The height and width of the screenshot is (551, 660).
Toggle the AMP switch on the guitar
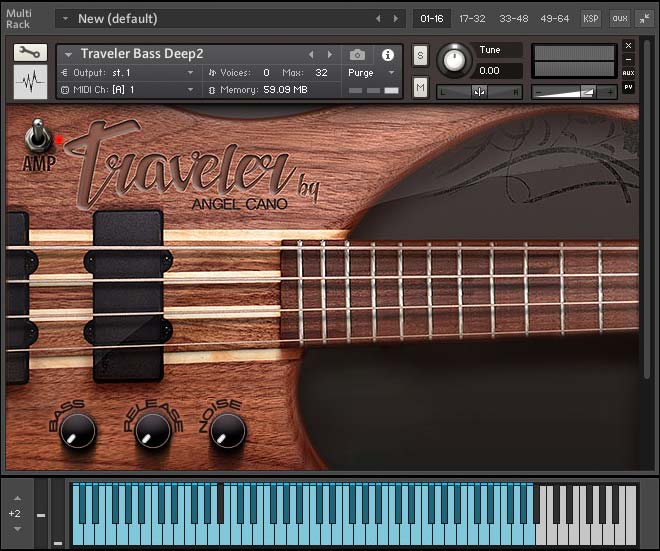38,136
